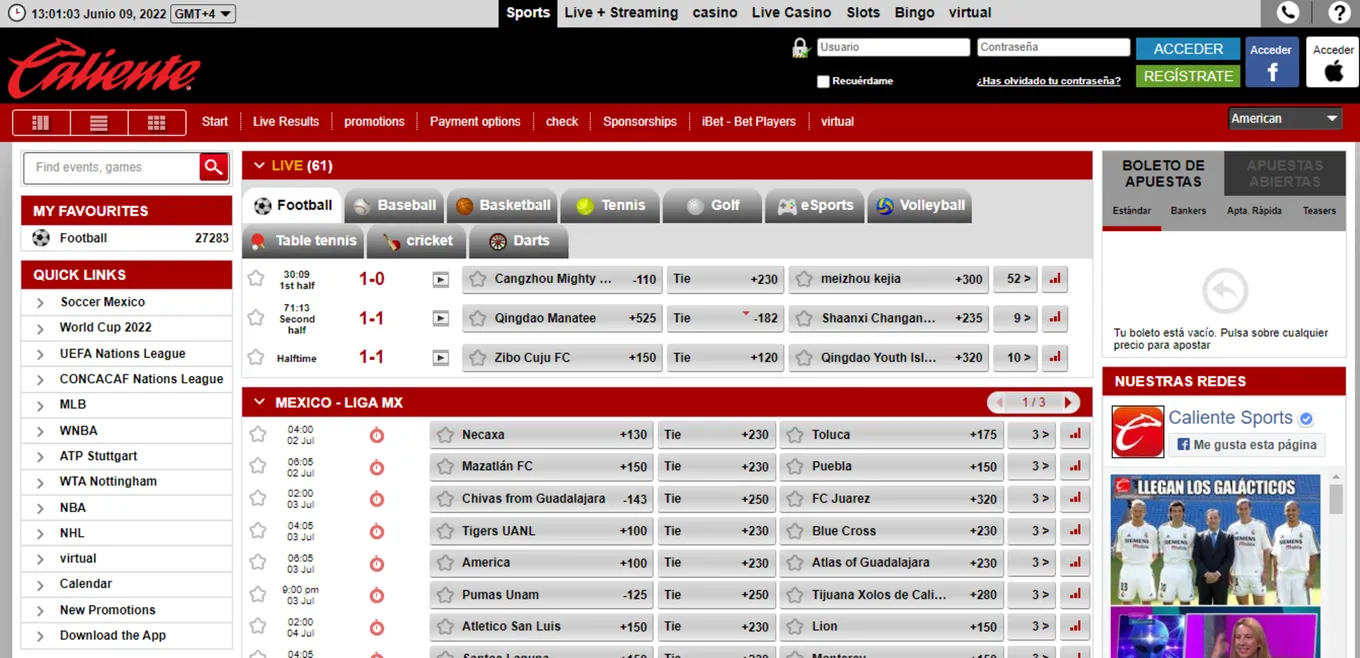1360x658 pixels.
Task: Log in with the Facebook Acceder icon
Action: click(x=1272, y=63)
